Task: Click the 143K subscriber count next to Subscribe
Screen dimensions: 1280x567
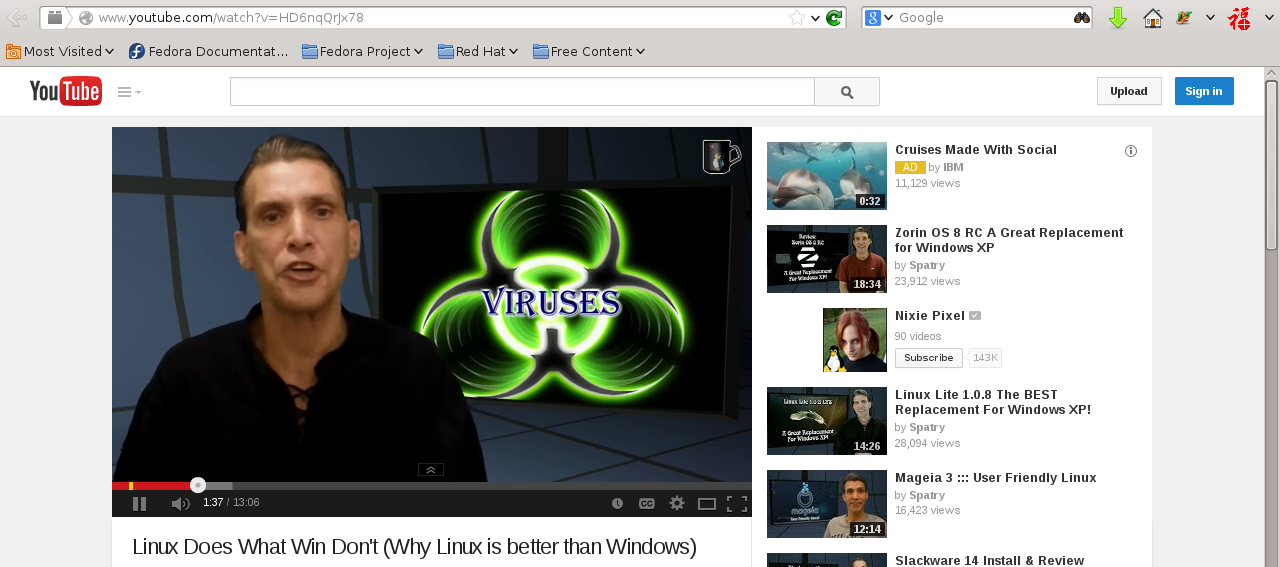Action: tap(985, 358)
